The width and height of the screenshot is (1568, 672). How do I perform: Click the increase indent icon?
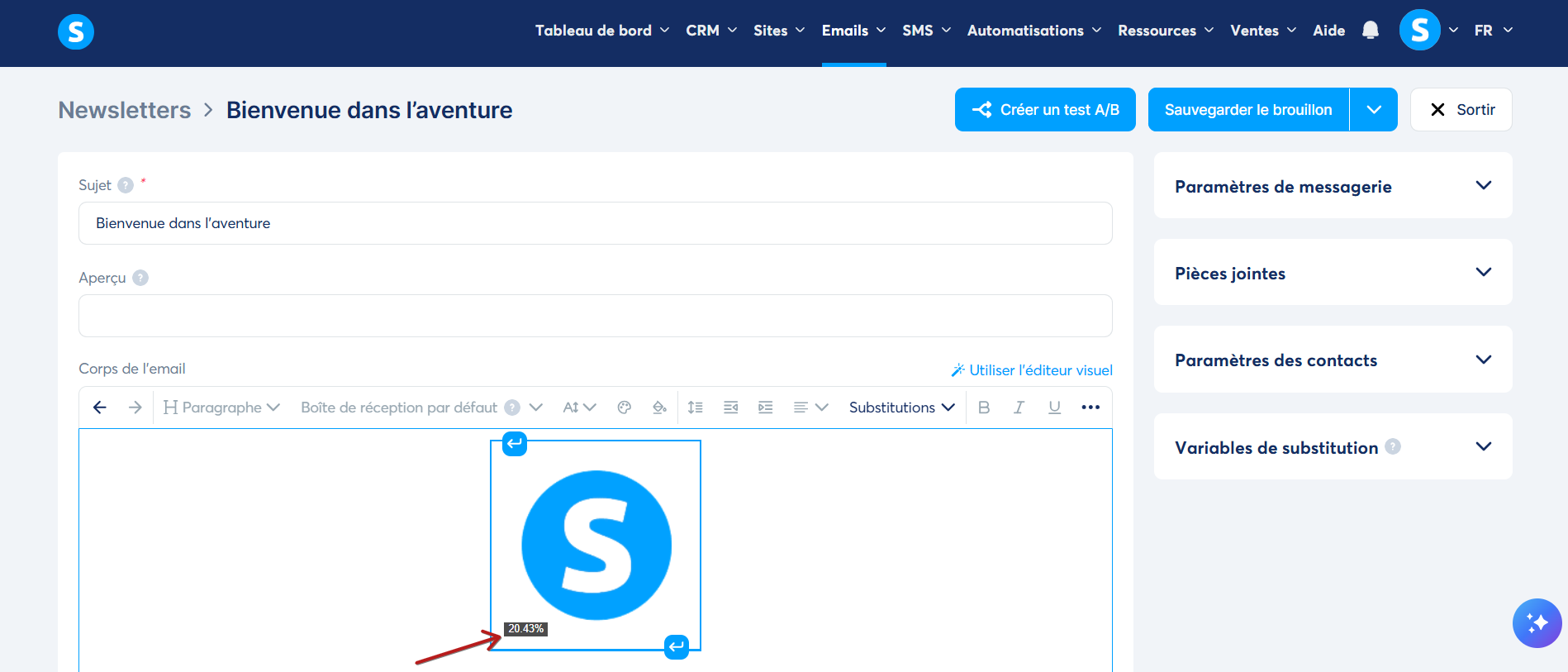(766, 407)
